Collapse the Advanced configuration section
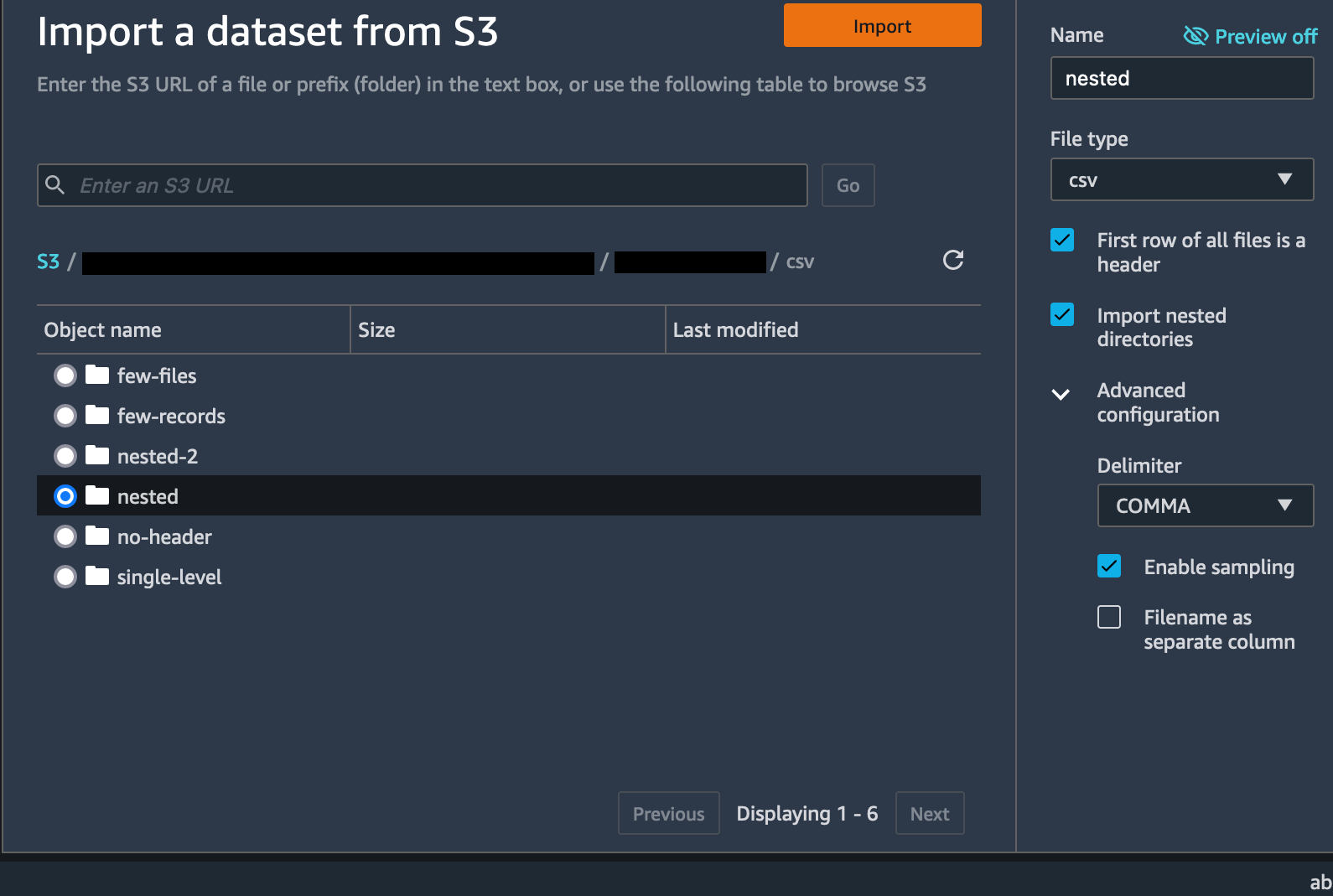1333x896 pixels. tap(1061, 394)
